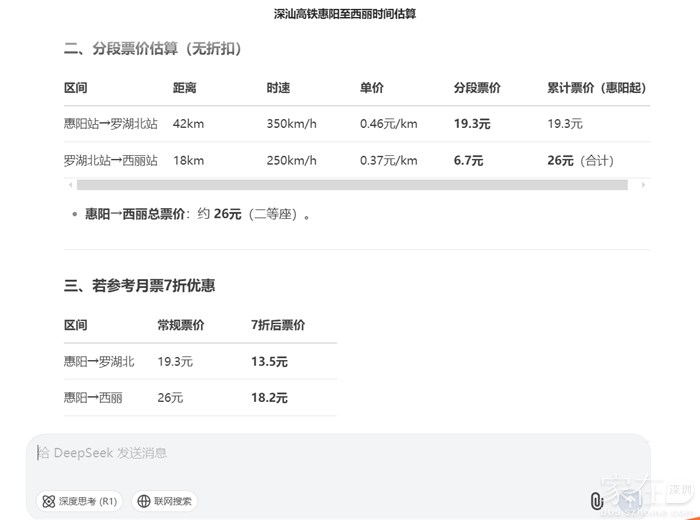Viewport: 700px width, 520px height.
Task: Toggle 联网搜索 web search
Action: click(164, 501)
